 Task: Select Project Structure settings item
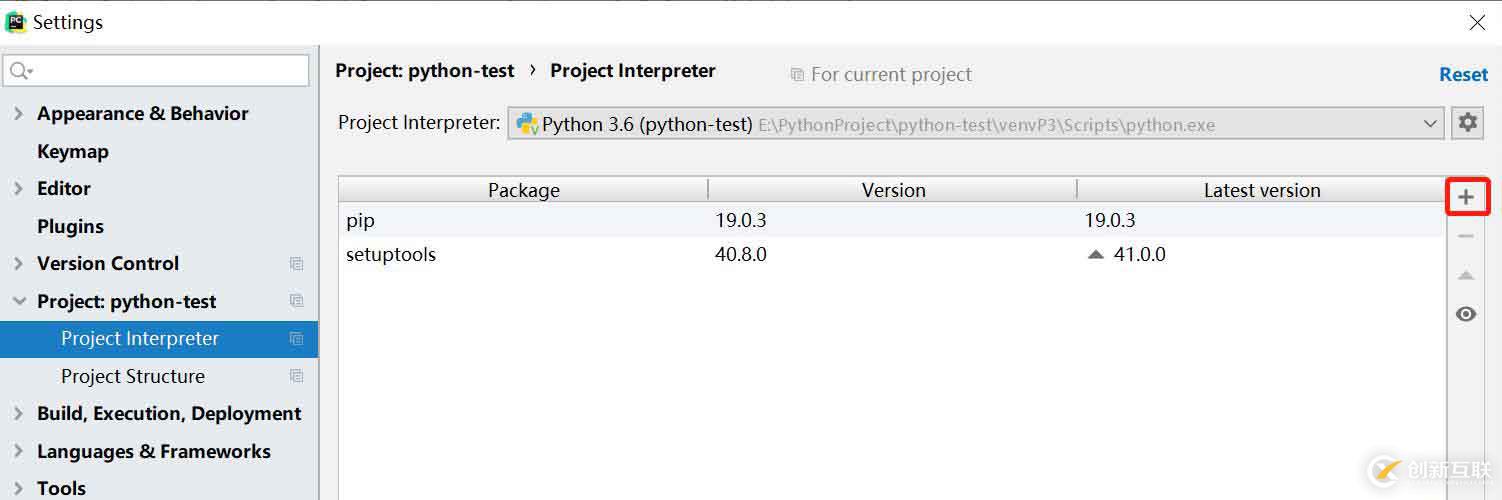point(133,377)
